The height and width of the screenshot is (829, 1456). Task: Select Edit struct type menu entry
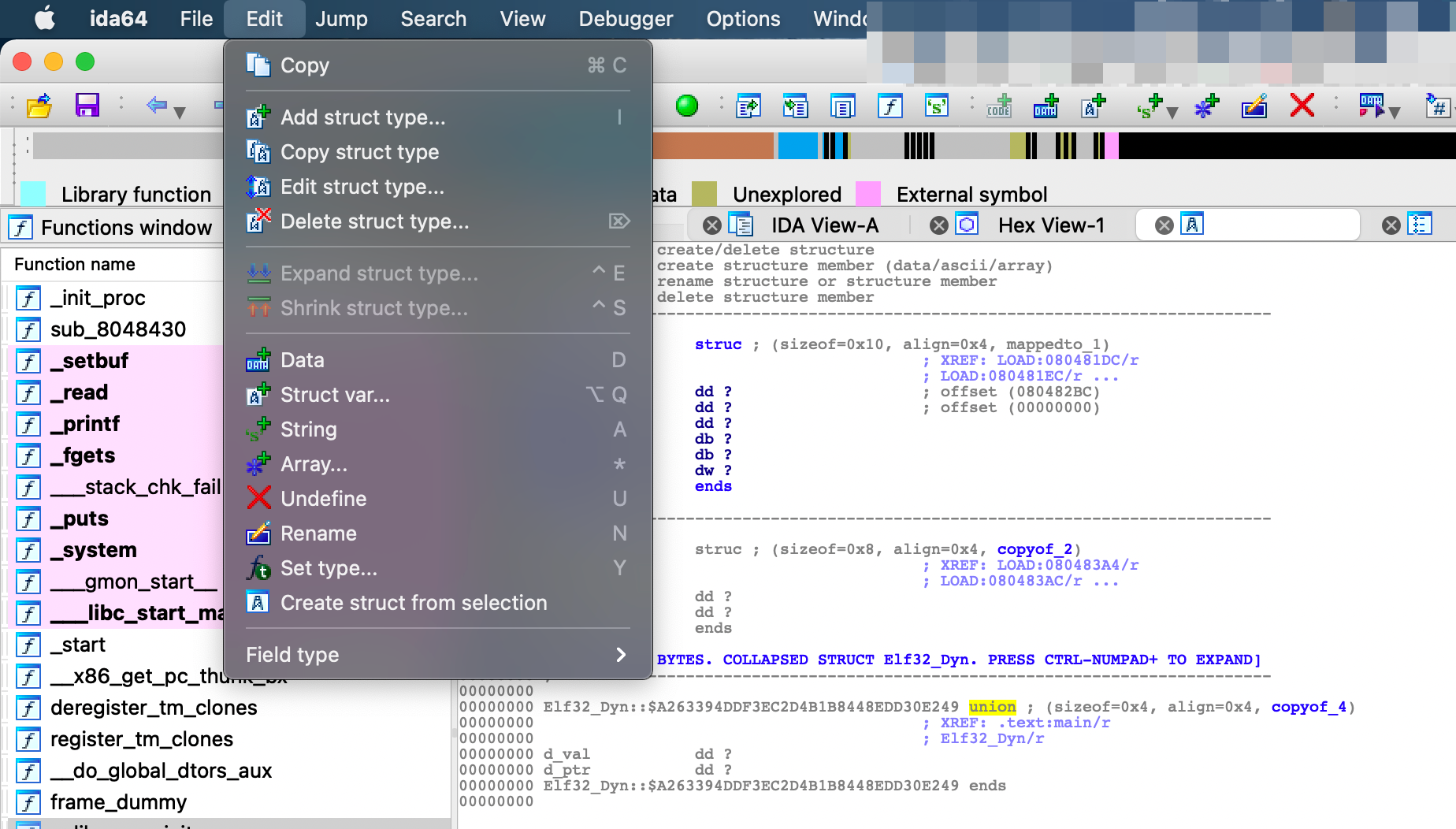click(x=437, y=187)
